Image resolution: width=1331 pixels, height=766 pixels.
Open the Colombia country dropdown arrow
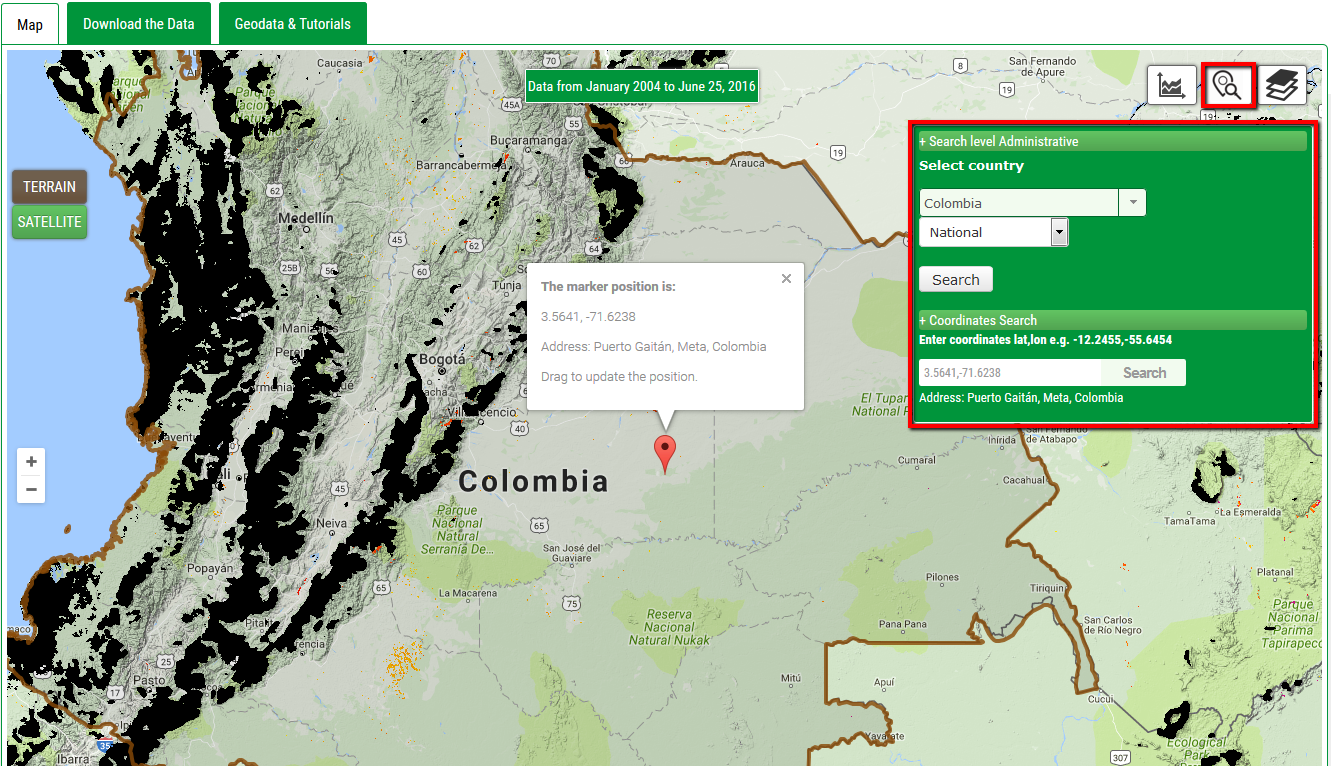click(x=1133, y=203)
